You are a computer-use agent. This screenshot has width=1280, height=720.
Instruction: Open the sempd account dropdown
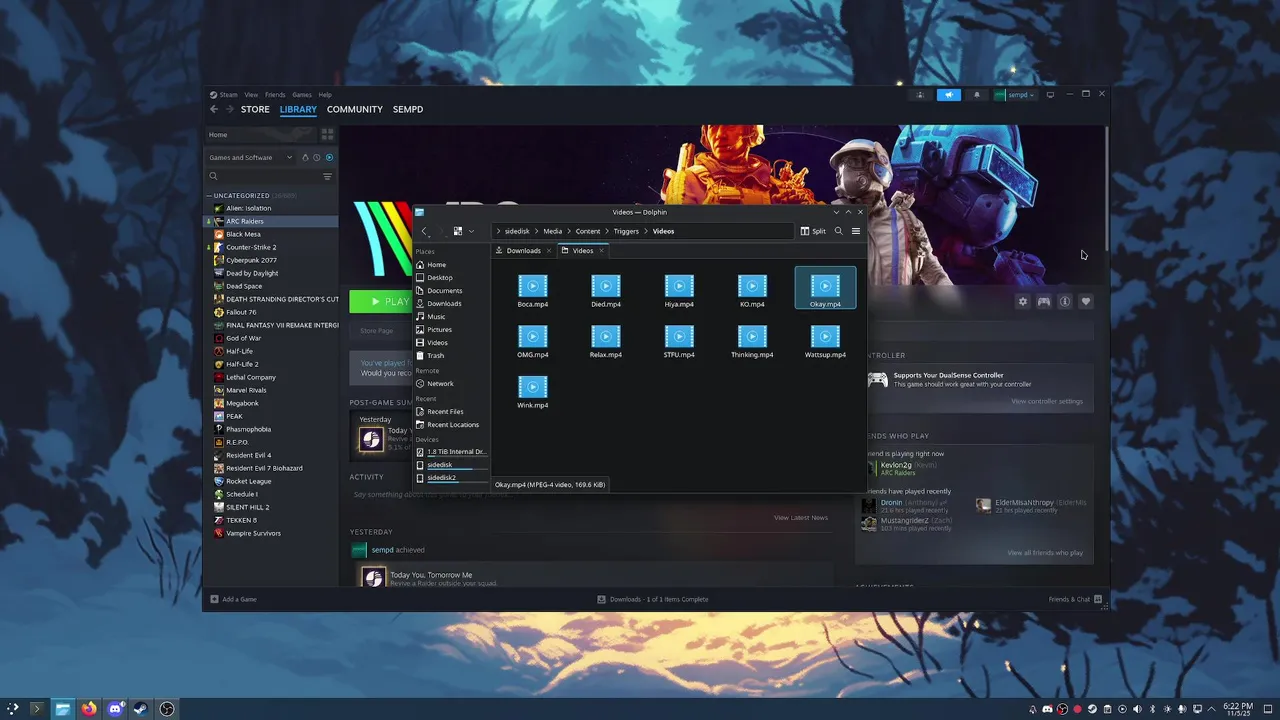click(1014, 95)
